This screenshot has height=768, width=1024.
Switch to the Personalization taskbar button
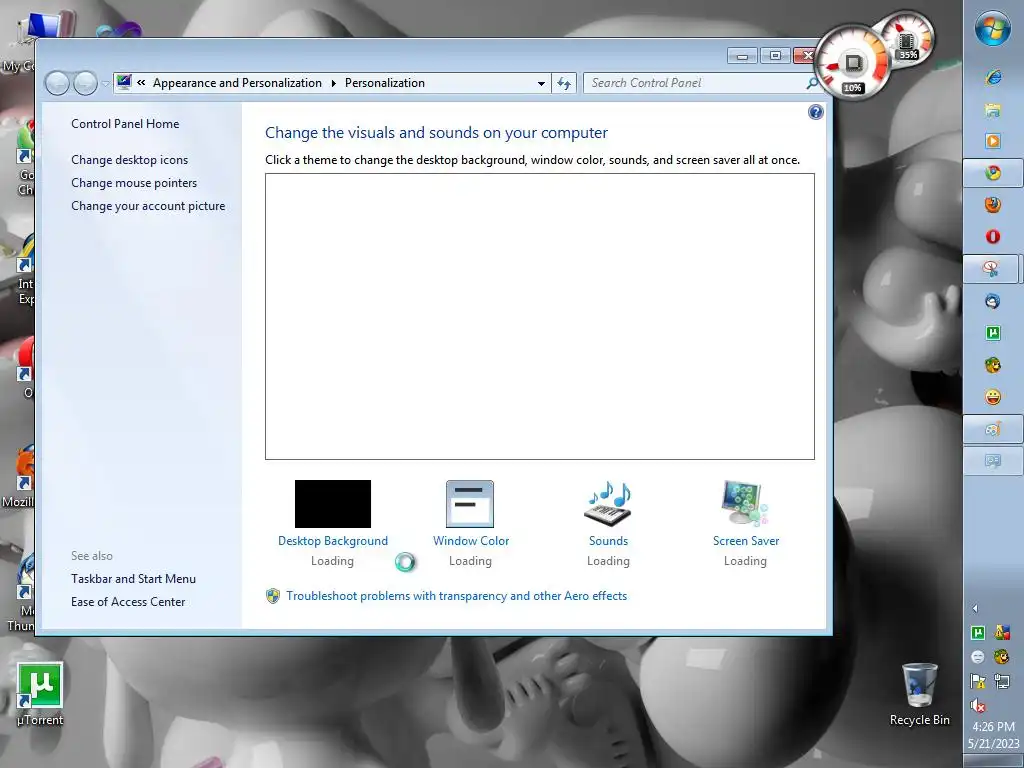coord(993,461)
